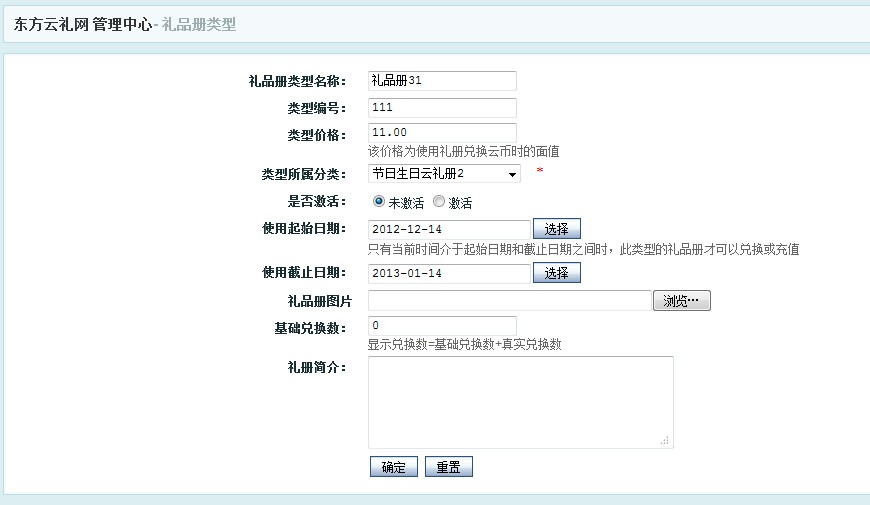Click inside the 礼册简介 text area
Viewport: 870px width, 505px height.
coord(520,402)
